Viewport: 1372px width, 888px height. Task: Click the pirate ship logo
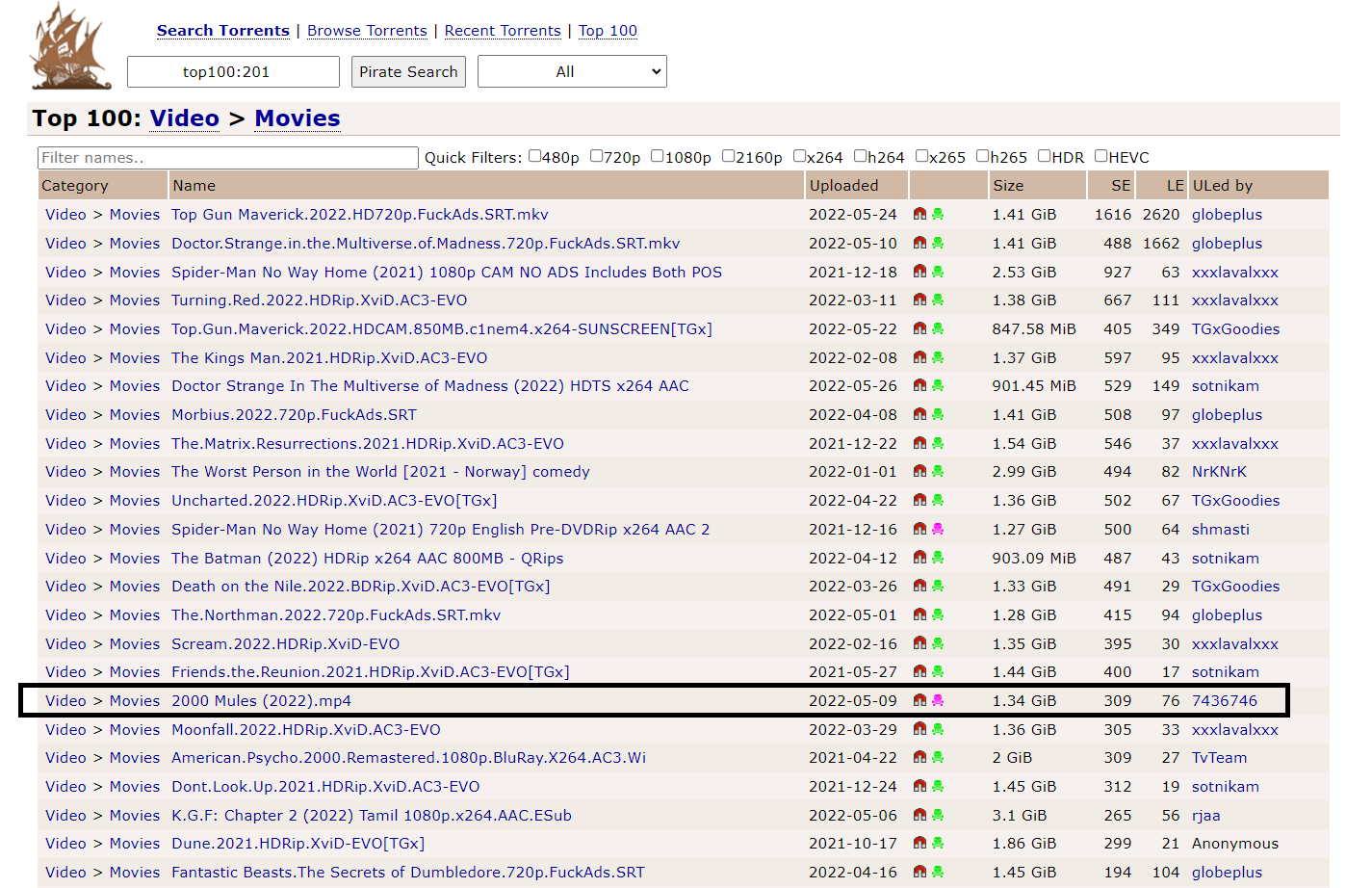click(x=70, y=45)
